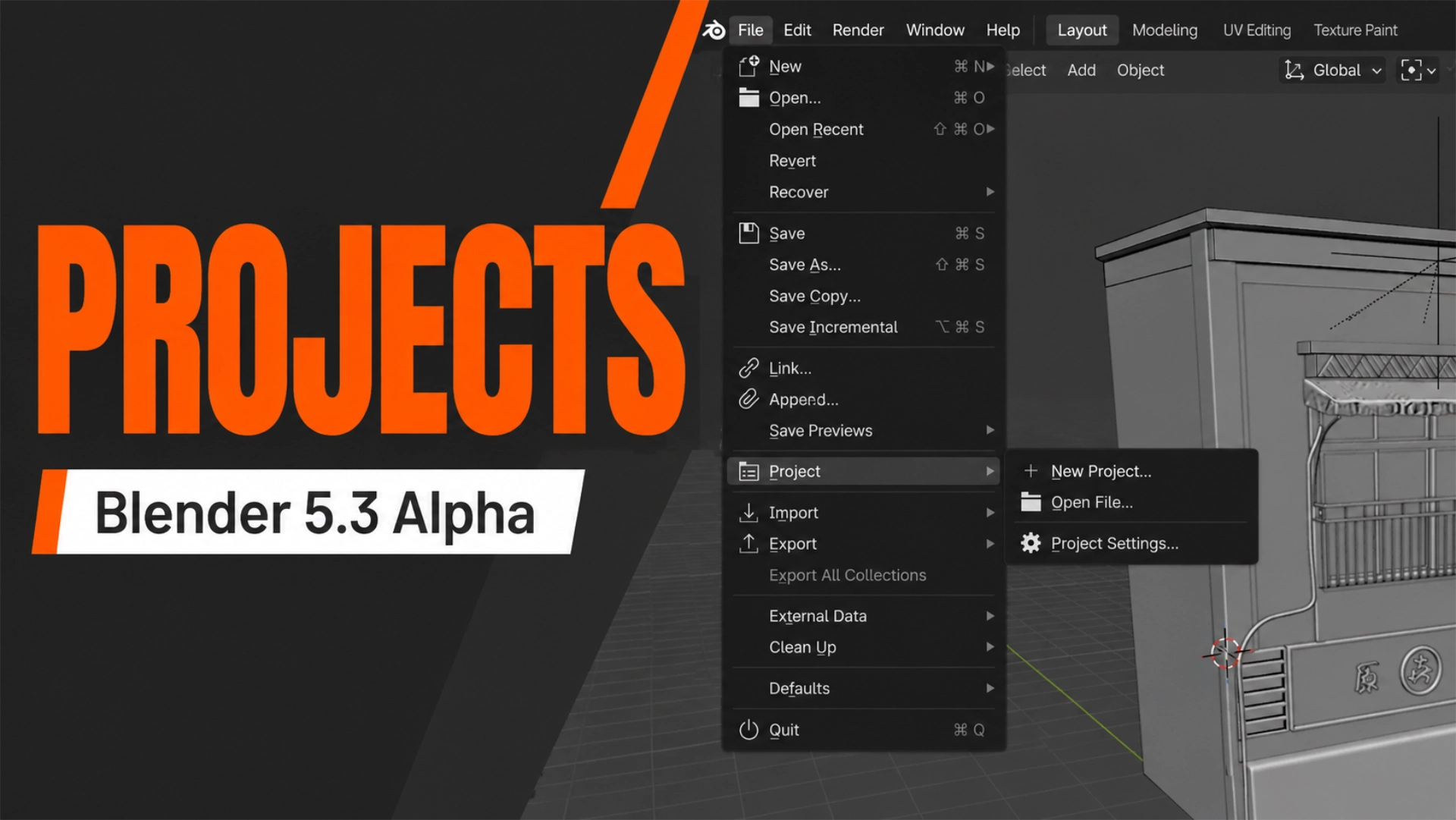The height and width of the screenshot is (820, 1456).
Task: Select Project Settings... in the submenu
Action: 1131,543
